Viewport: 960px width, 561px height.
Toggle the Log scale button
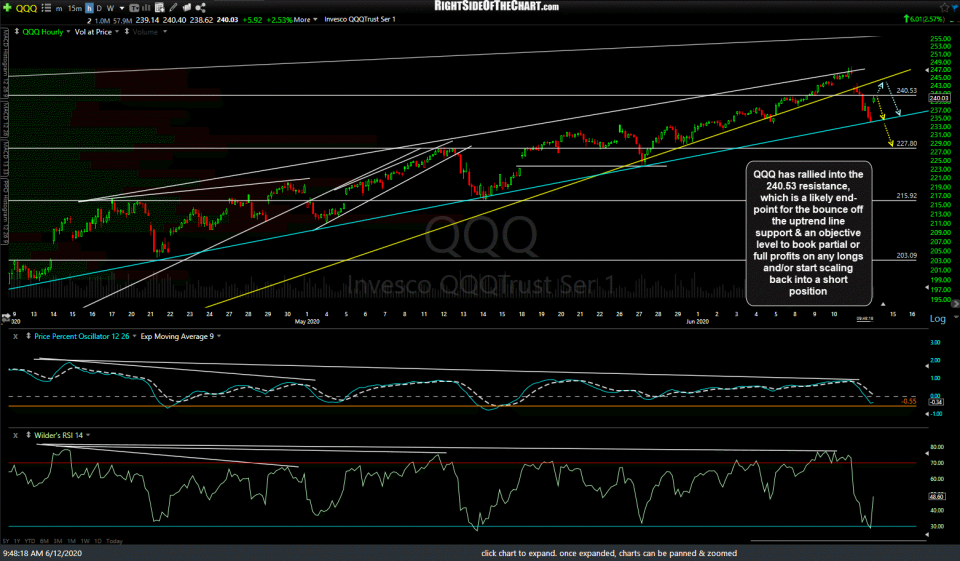click(937, 319)
